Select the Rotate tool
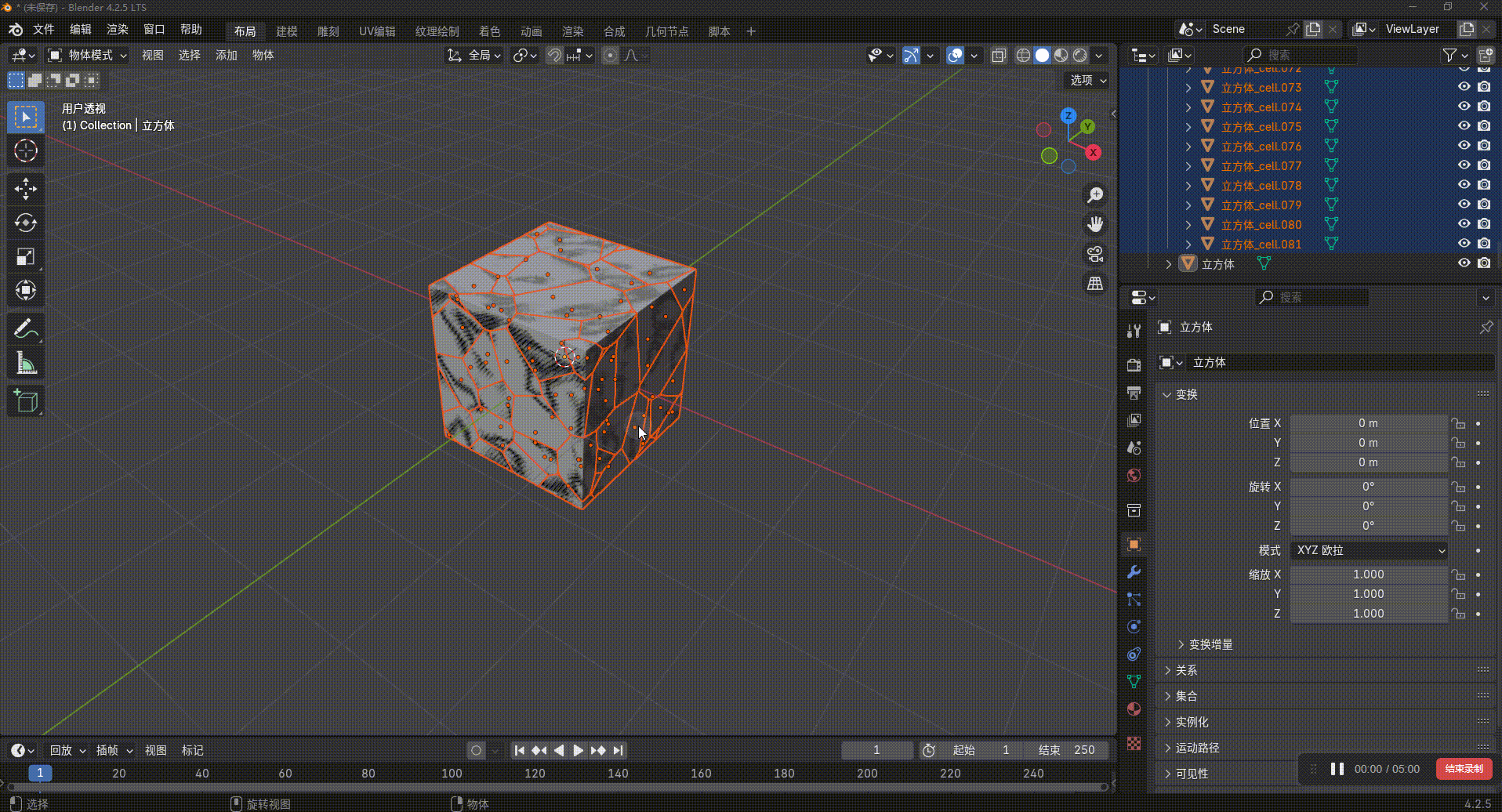The image size is (1502, 812). pyautogui.click(x=25, y=223)
